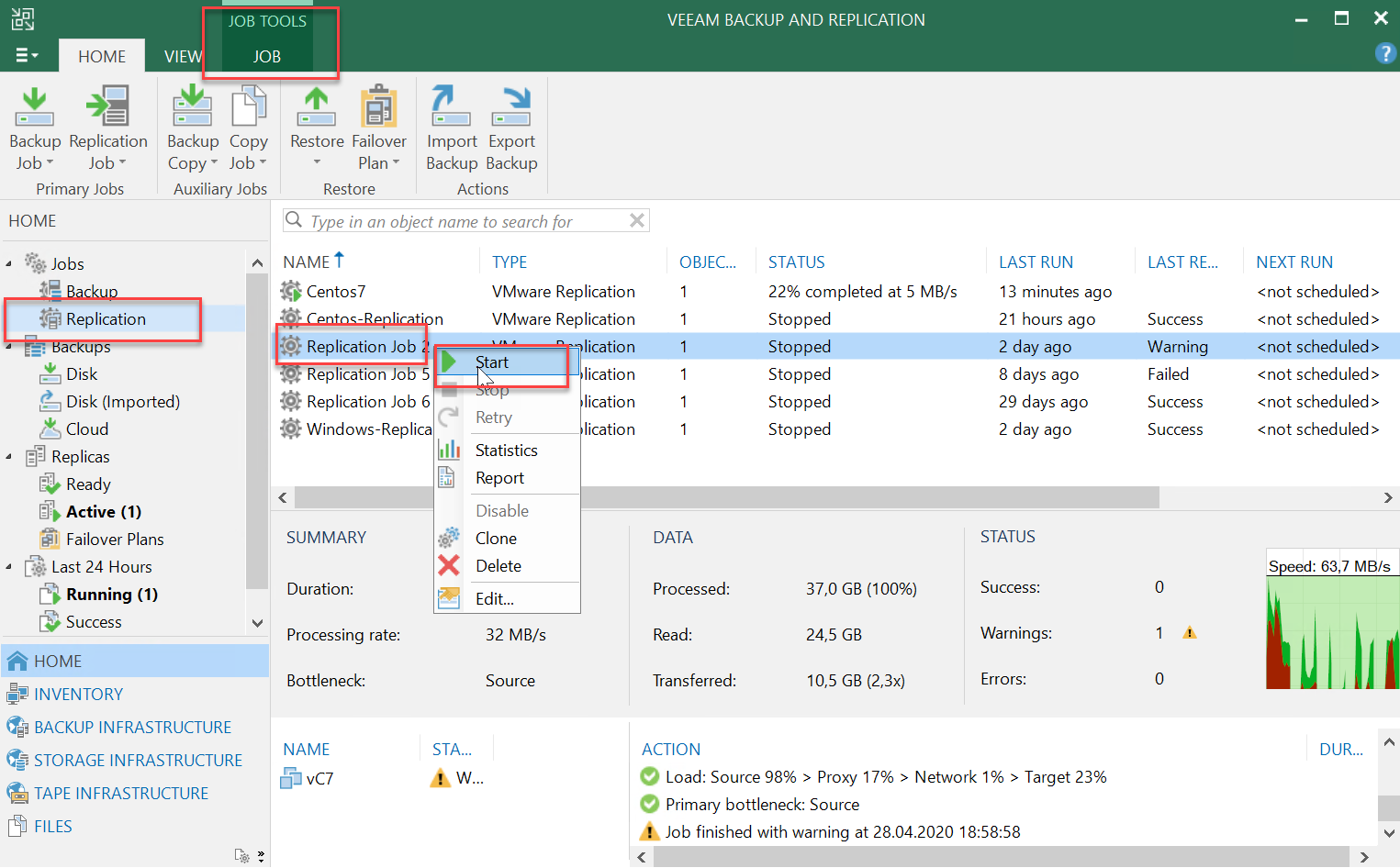The image size is (1400, 868).
Task: Select the Replication Job 6 row
Action: pos(834,402)
